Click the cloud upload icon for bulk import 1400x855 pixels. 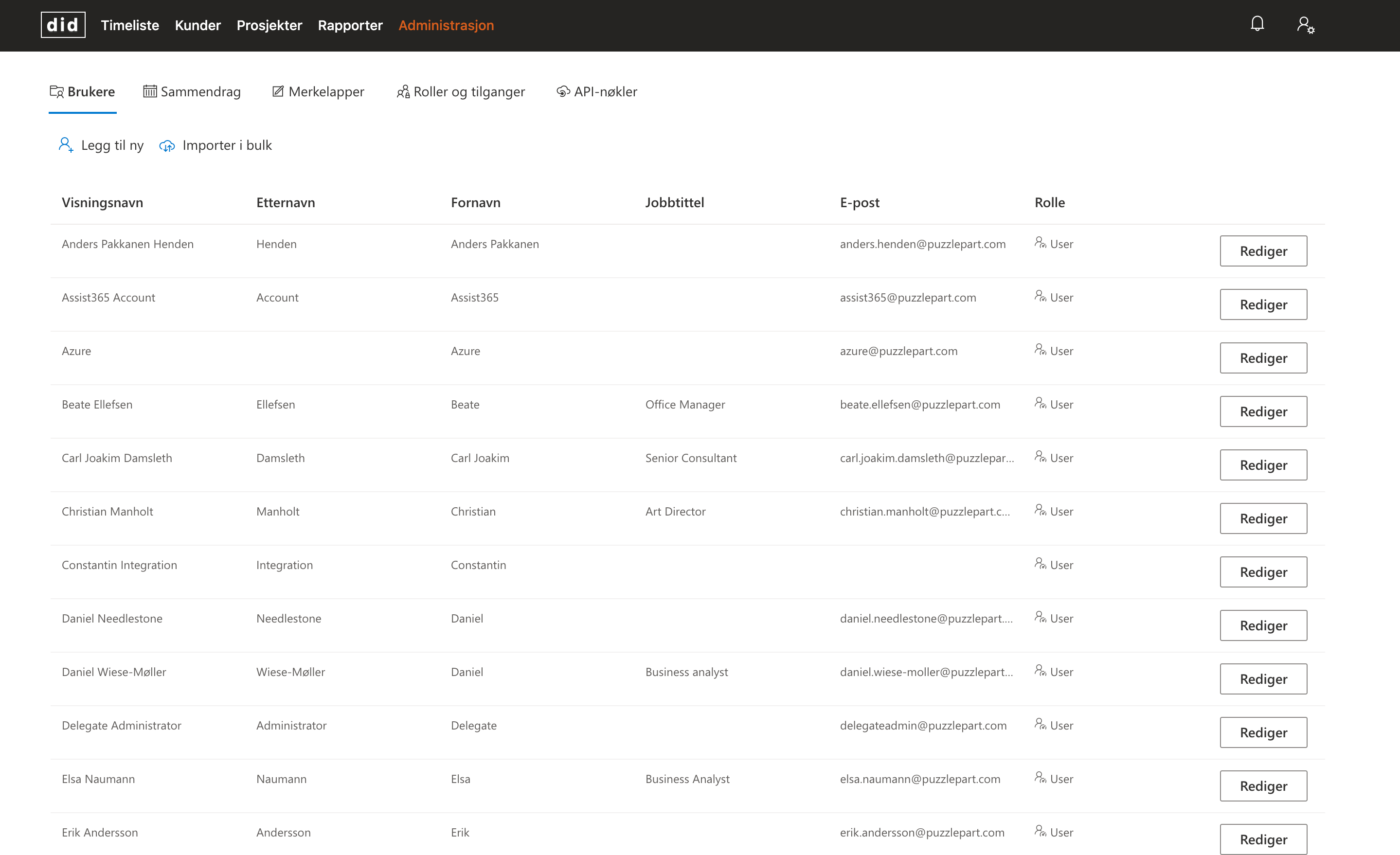pyautogui.click(x=167, y=146)
